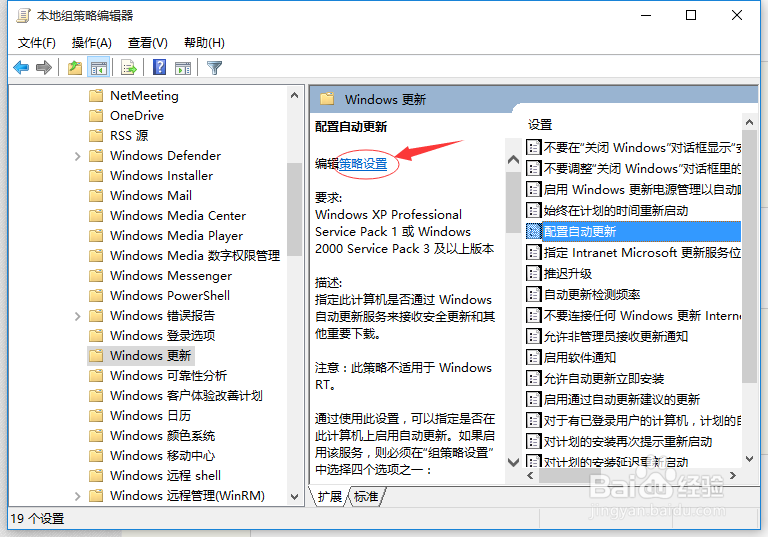768x537 pixels.
Task: Expand the Windows 错误报告 tree node
Action: pos(77,316)
